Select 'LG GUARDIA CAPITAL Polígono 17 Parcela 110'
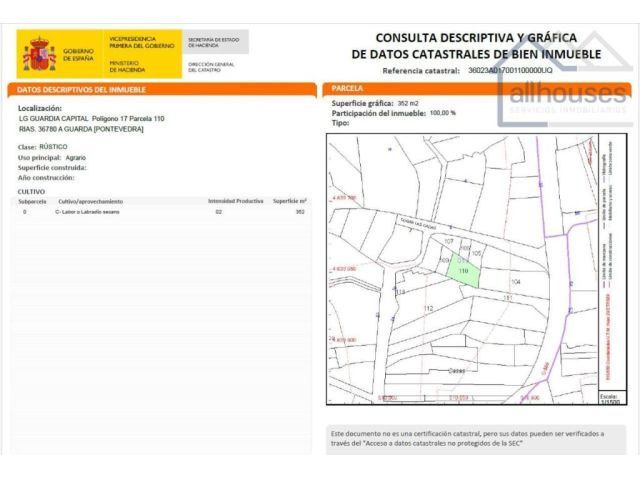Image resolution: width=640 pixels, height=480 pixels. [x=91, y=119]
